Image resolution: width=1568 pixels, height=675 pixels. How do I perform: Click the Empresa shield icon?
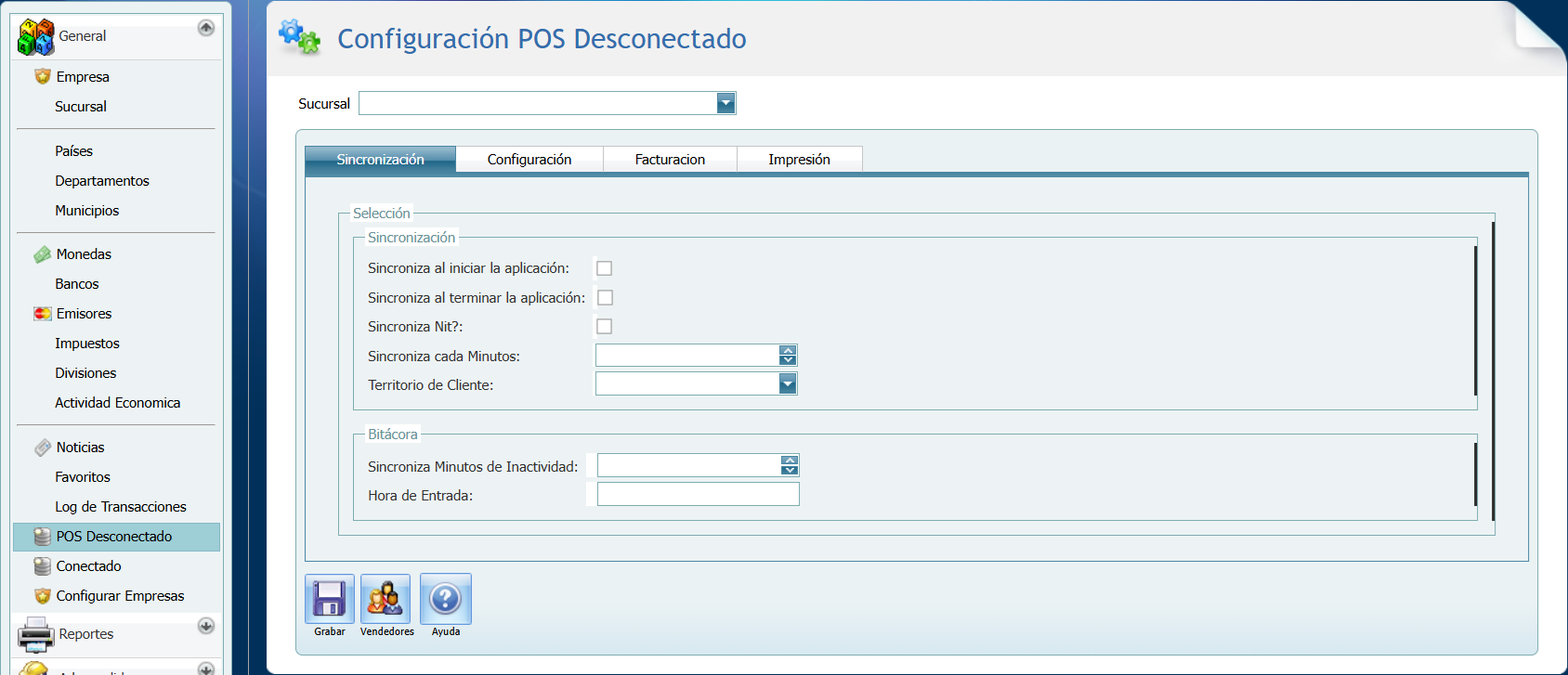point(43,76)
